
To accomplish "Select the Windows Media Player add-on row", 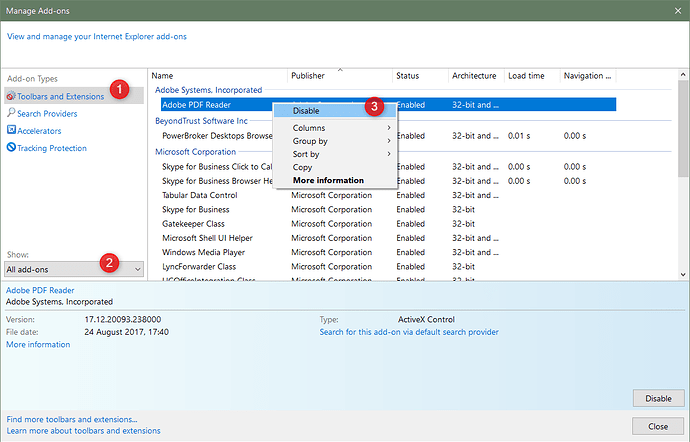I will 203,253.
